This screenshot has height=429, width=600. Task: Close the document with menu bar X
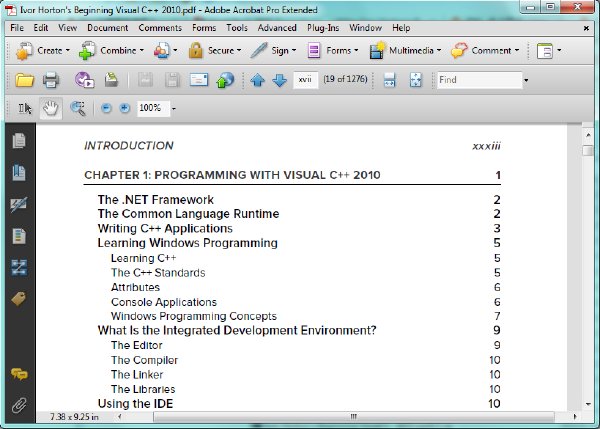586,28
